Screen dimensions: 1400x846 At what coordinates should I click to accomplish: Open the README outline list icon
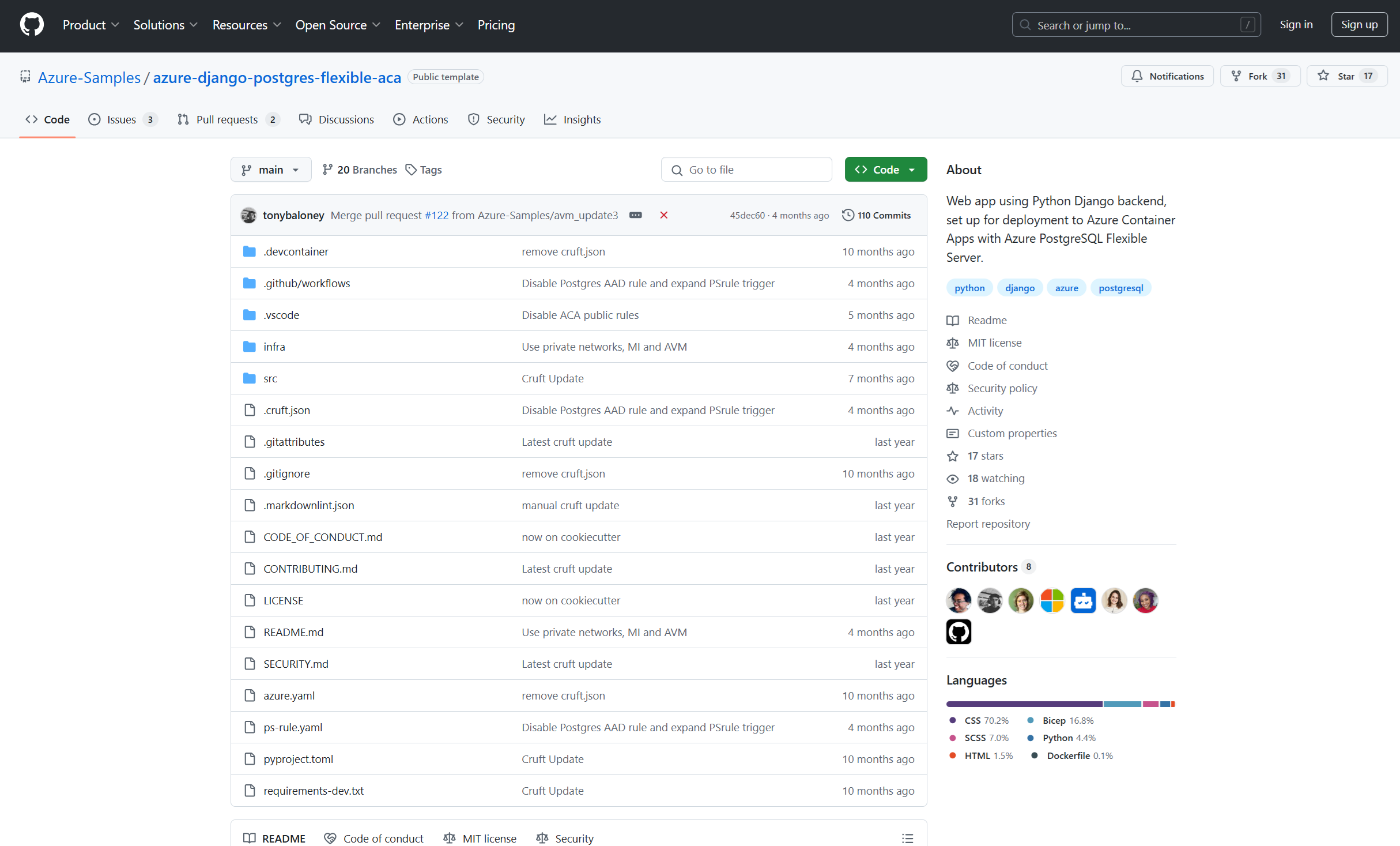click(x=907, y=838)
